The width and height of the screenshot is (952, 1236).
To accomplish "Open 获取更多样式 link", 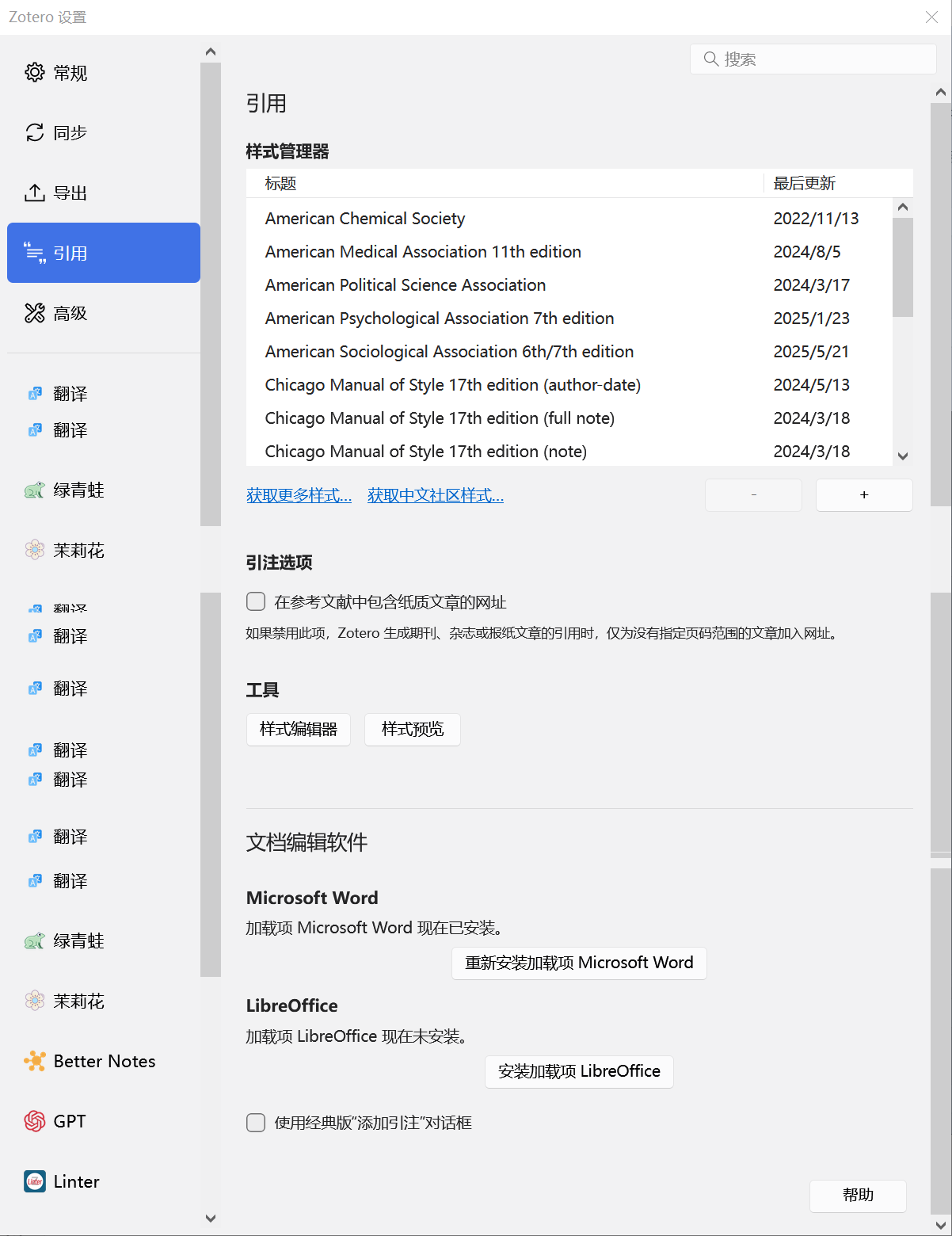I will tap(299, 496).
